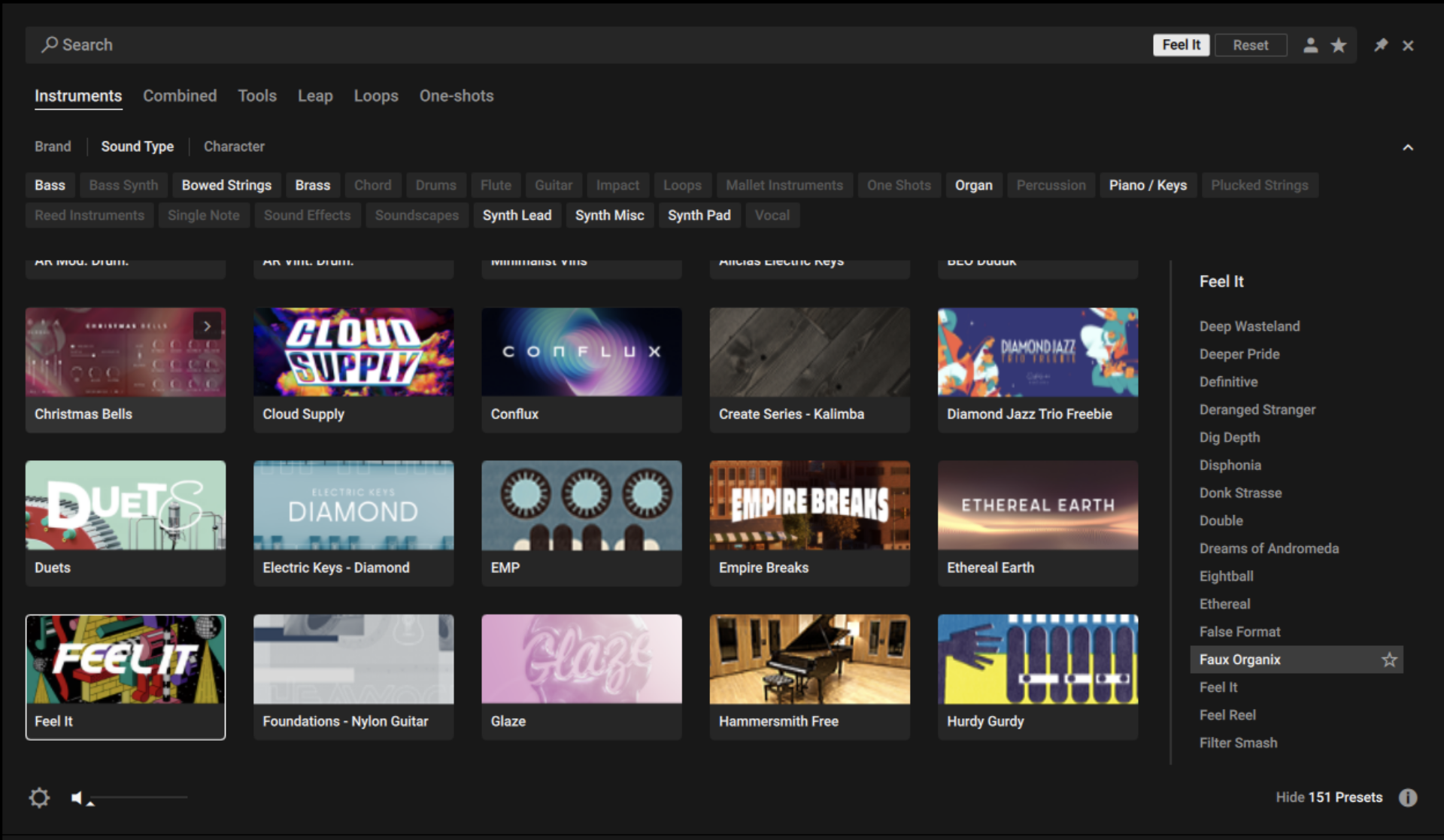Favorite the Faux Organix preset star
Screen dimensions: 1444x840
click(x=1388, y=660)
